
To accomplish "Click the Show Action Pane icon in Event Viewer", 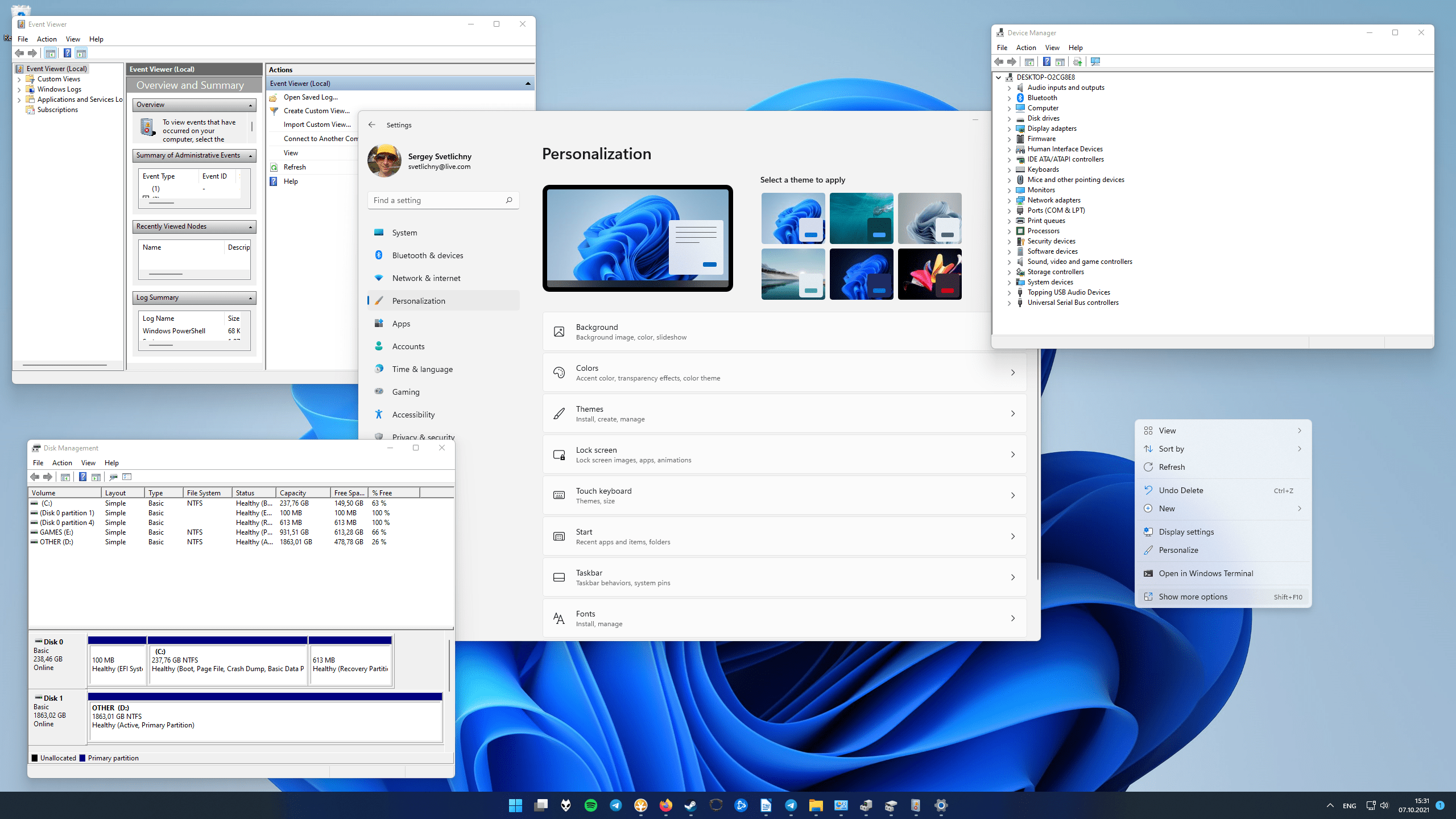I will click(x=81, y=52).
